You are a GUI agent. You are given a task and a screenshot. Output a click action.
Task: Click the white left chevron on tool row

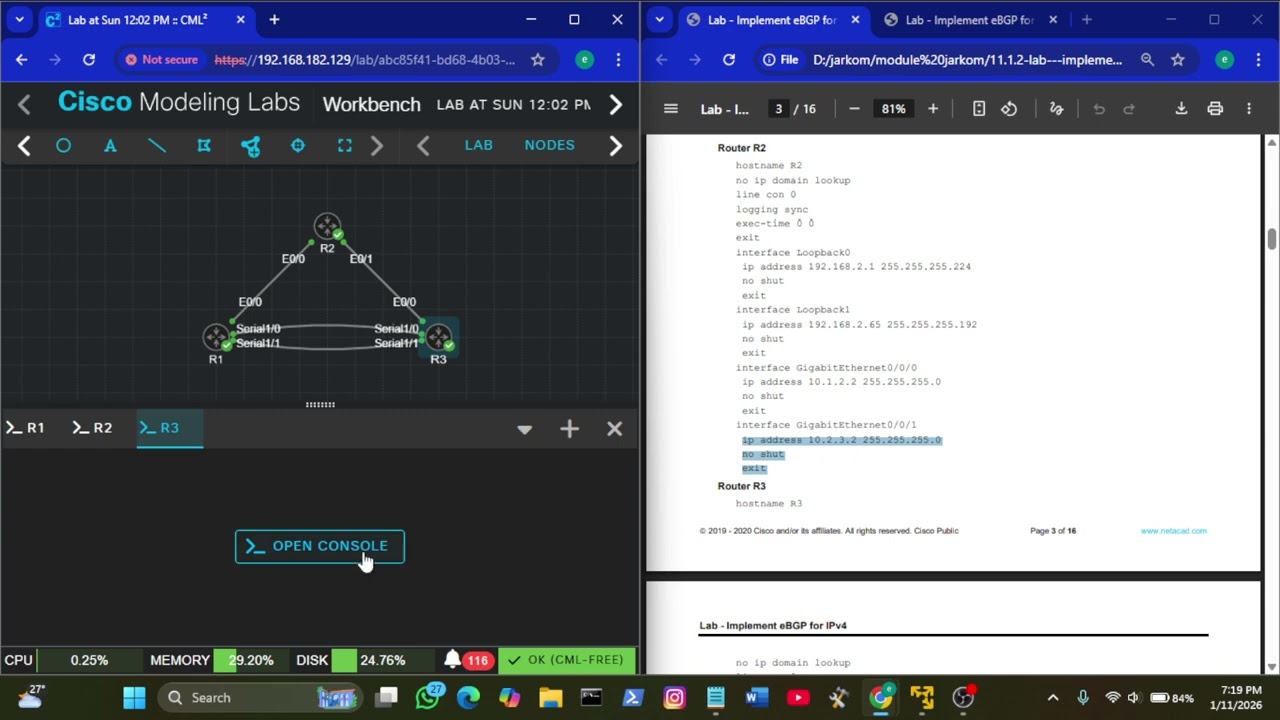point(24,146)
